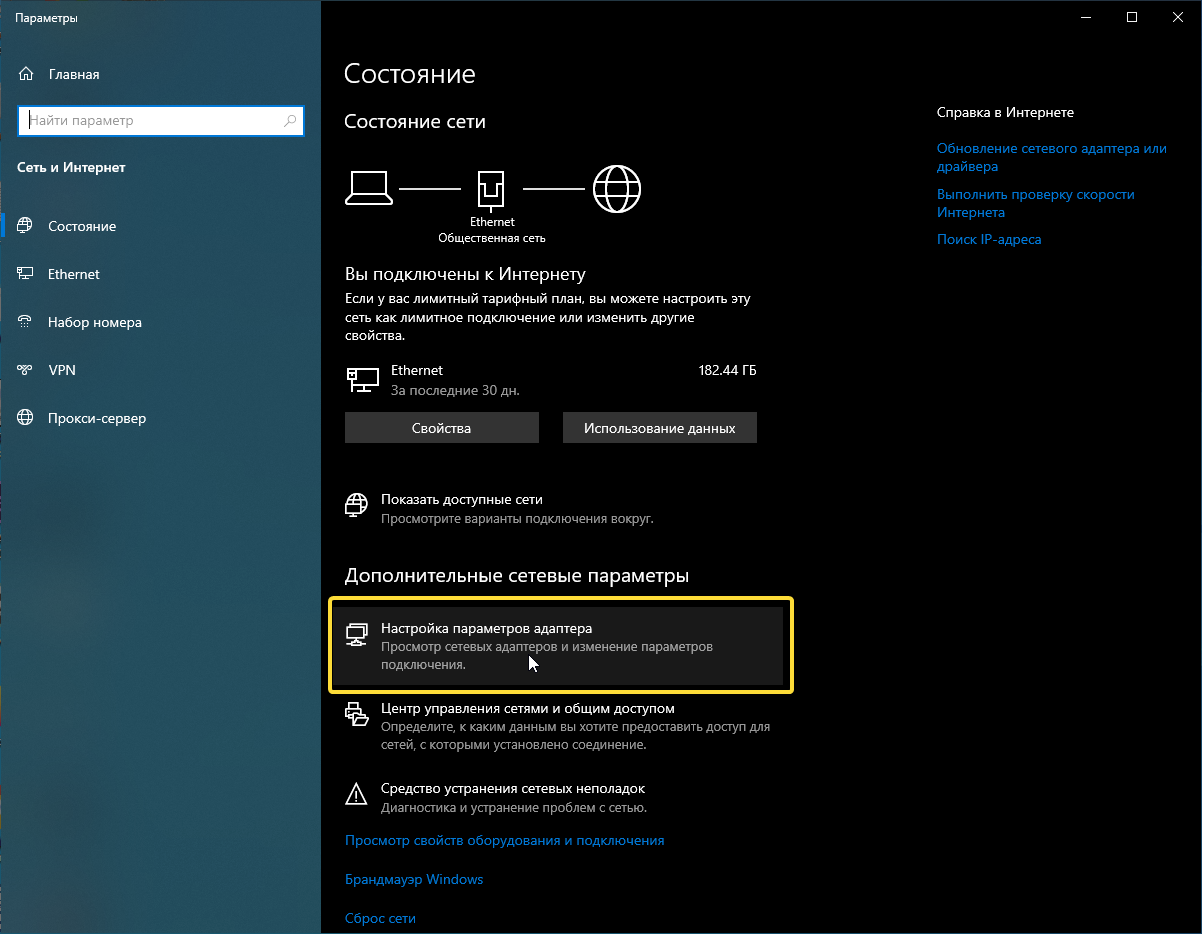1202x934 pixels.
Task: Click the globe icon beside Состояние
Action: coord(26,226)
